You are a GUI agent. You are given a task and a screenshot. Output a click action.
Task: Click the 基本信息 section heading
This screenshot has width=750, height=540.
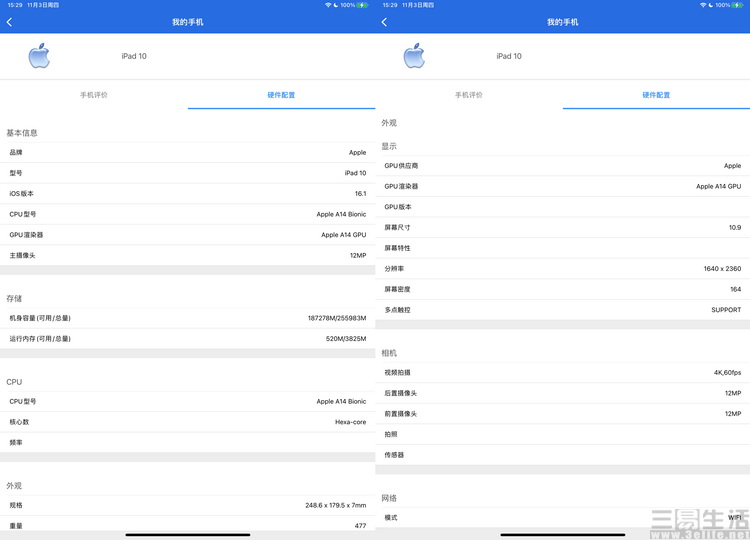pyautogui.click(x=22, y=133)
